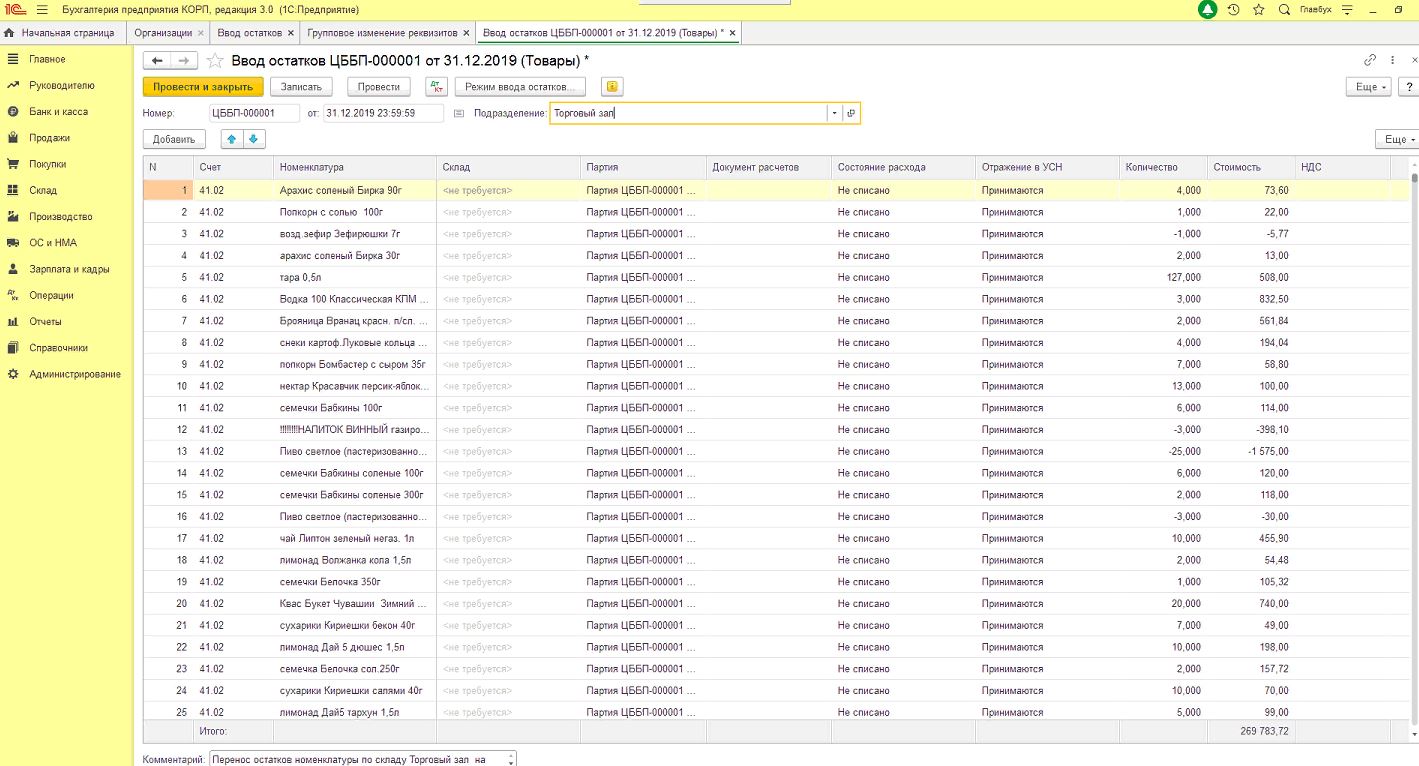Open the history clock icon

point(1233,10)
